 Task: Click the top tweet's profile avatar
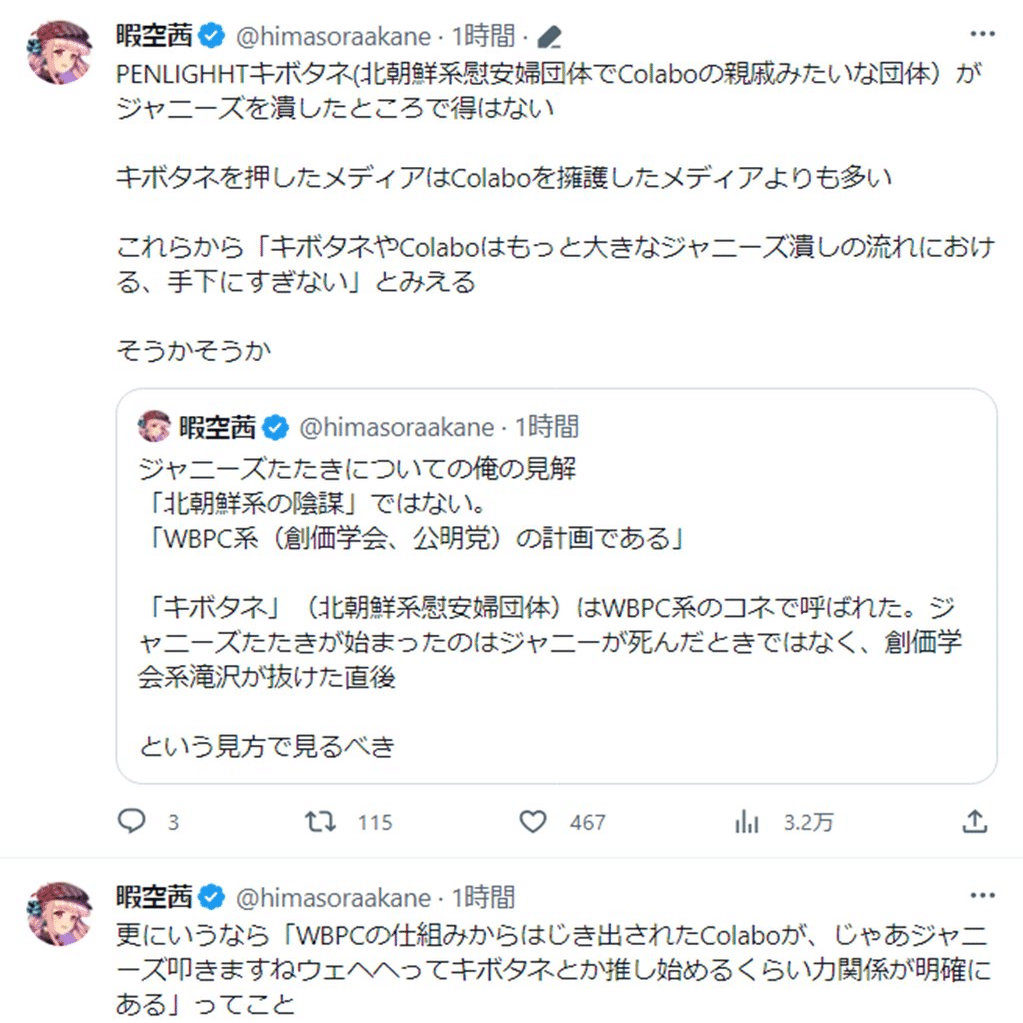tap(61, 52)
